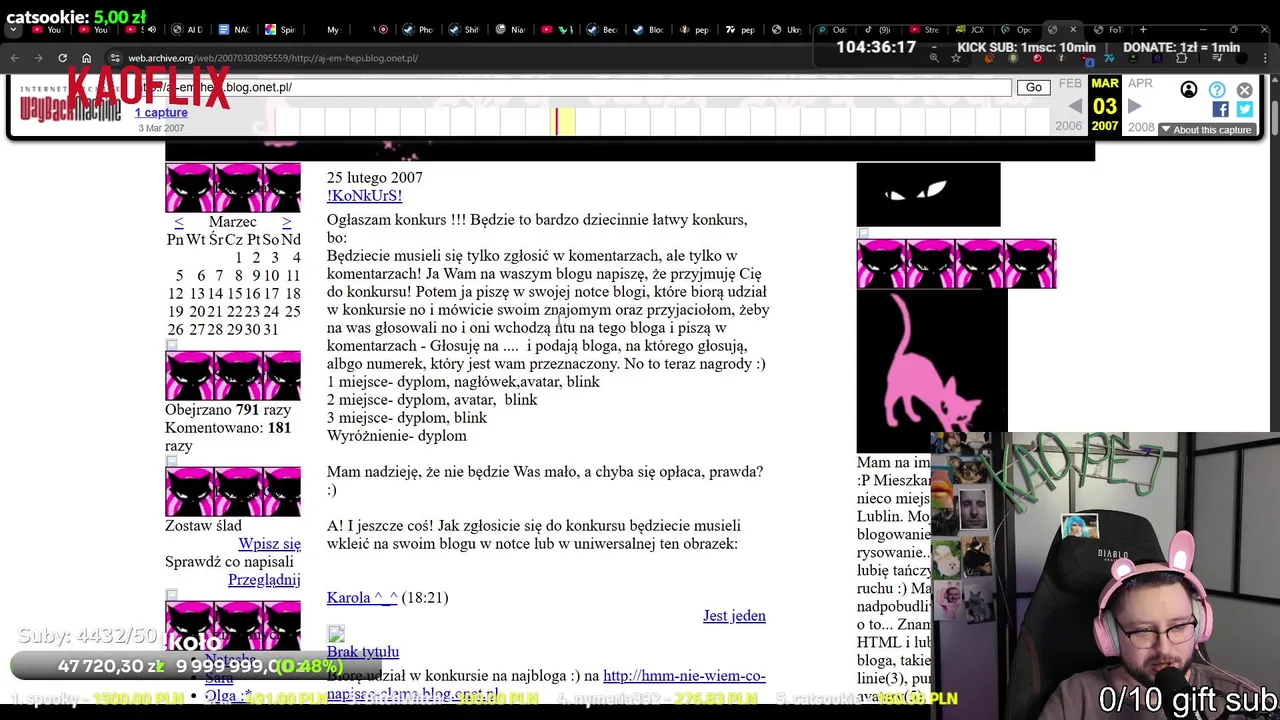Open the 'Wpisz się' link
The width and height of the screenshot is (1280, 720).
tap(269, 544)
